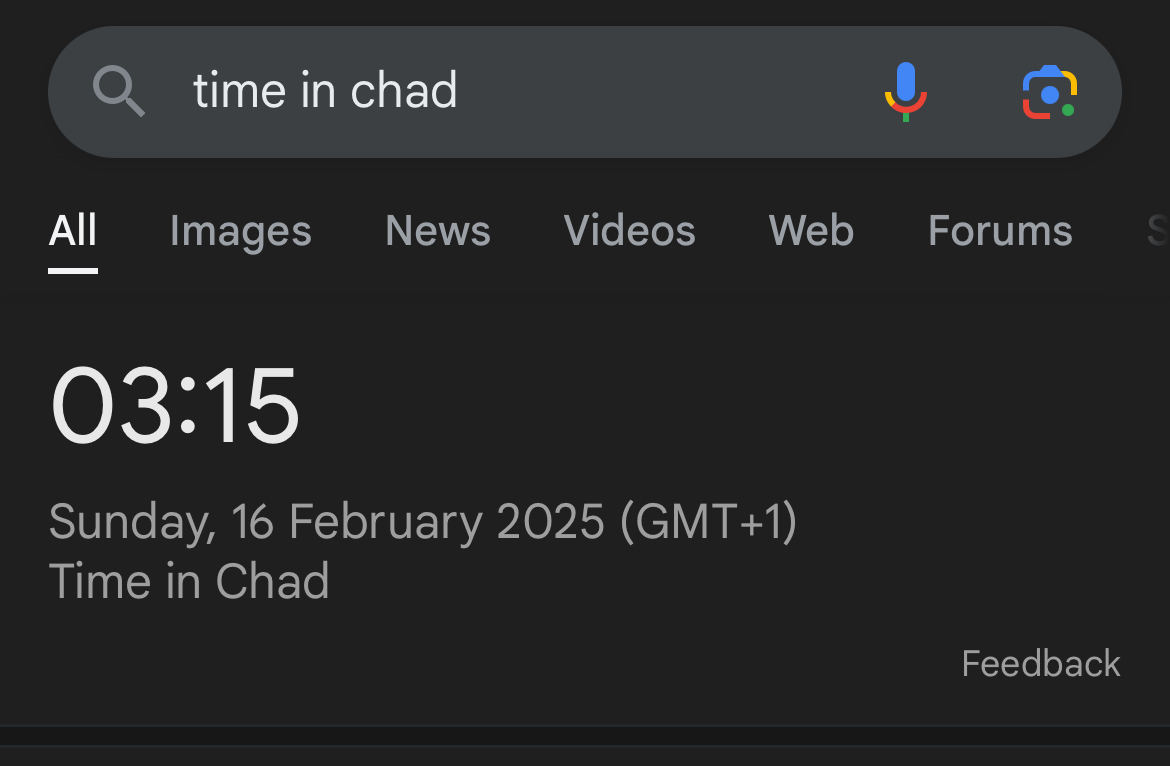
Task: Click the horizontal divider below Feedback
Action: coord(585,725)
